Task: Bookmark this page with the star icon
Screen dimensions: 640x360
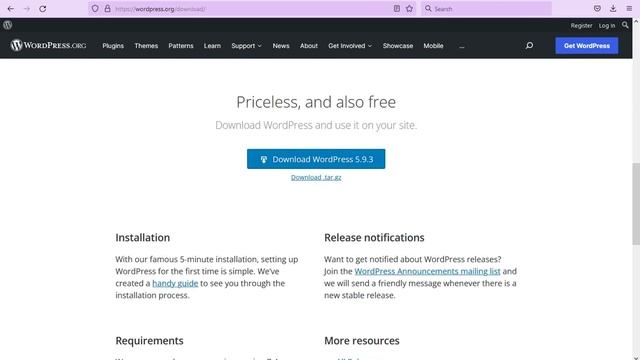Action: [x=409, y=9]
